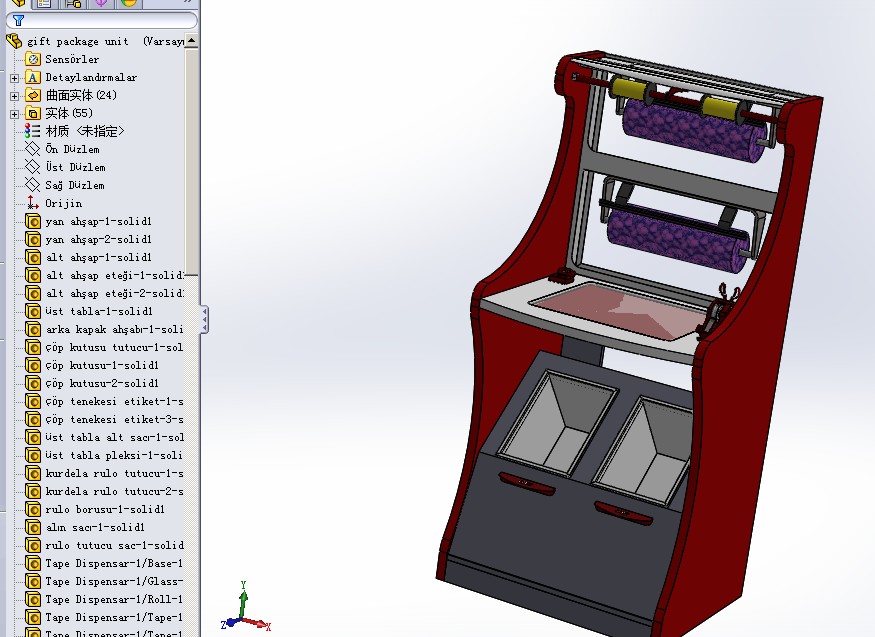875x637 pixels.
Task: Select çöp kutusu-1-solid1 body icon
Action: click(x=33, y=365)
